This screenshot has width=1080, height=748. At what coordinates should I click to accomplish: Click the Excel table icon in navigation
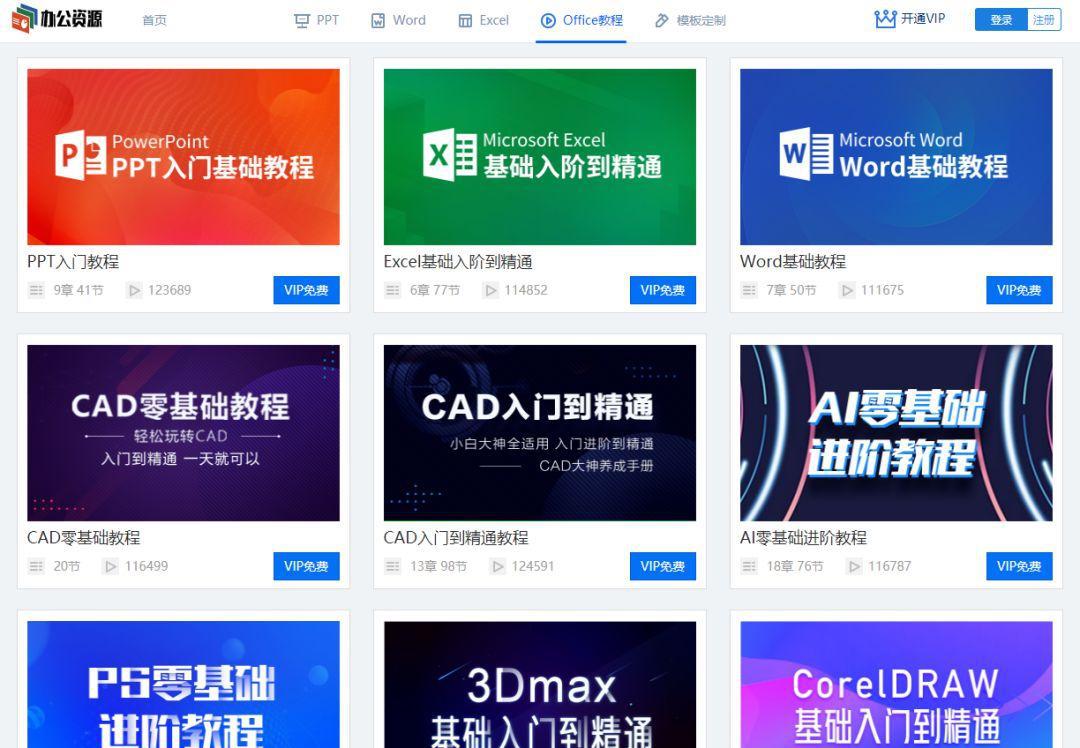[x=466, y=21]
